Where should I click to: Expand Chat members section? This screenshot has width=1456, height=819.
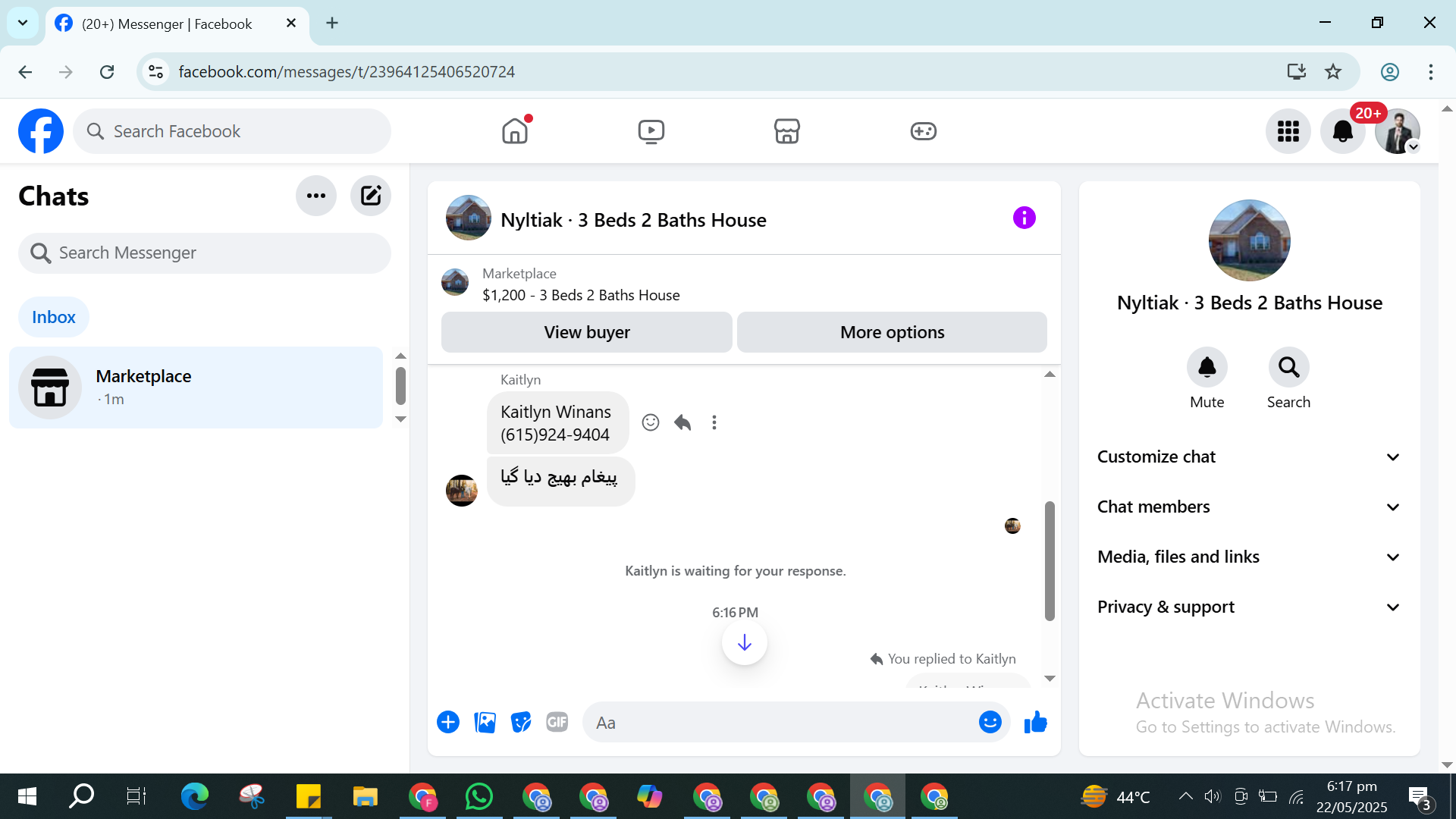pyautogui.click(x=1250, y=507)
